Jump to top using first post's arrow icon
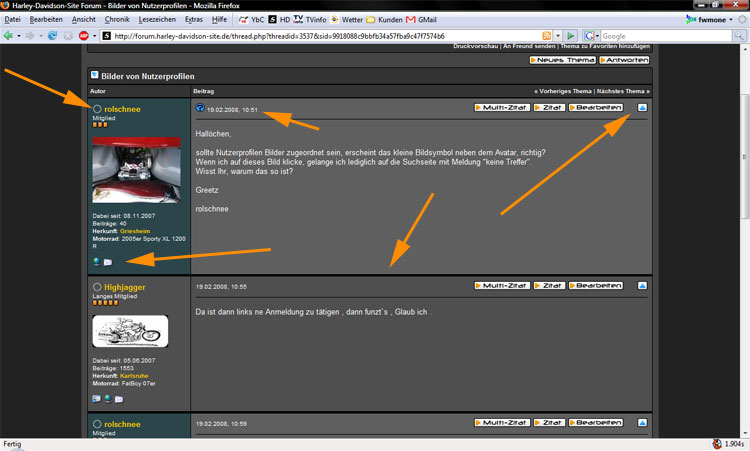 click(642, 107)
